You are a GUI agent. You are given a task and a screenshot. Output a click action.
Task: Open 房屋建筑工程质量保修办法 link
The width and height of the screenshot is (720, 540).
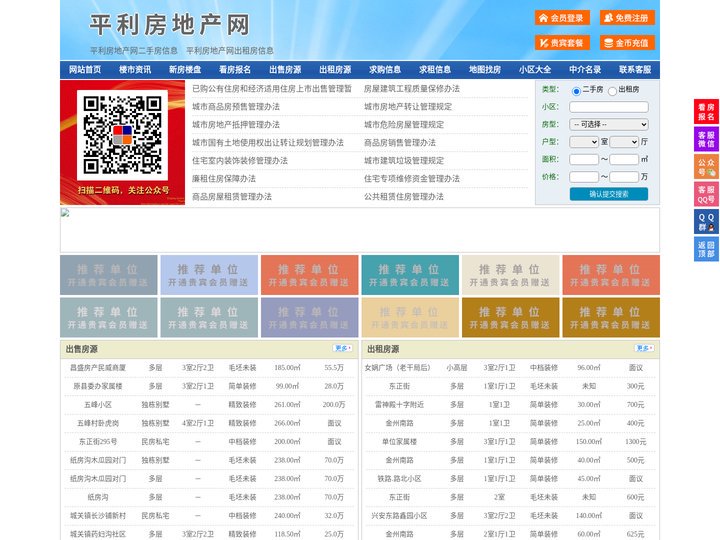pos(412,89)
